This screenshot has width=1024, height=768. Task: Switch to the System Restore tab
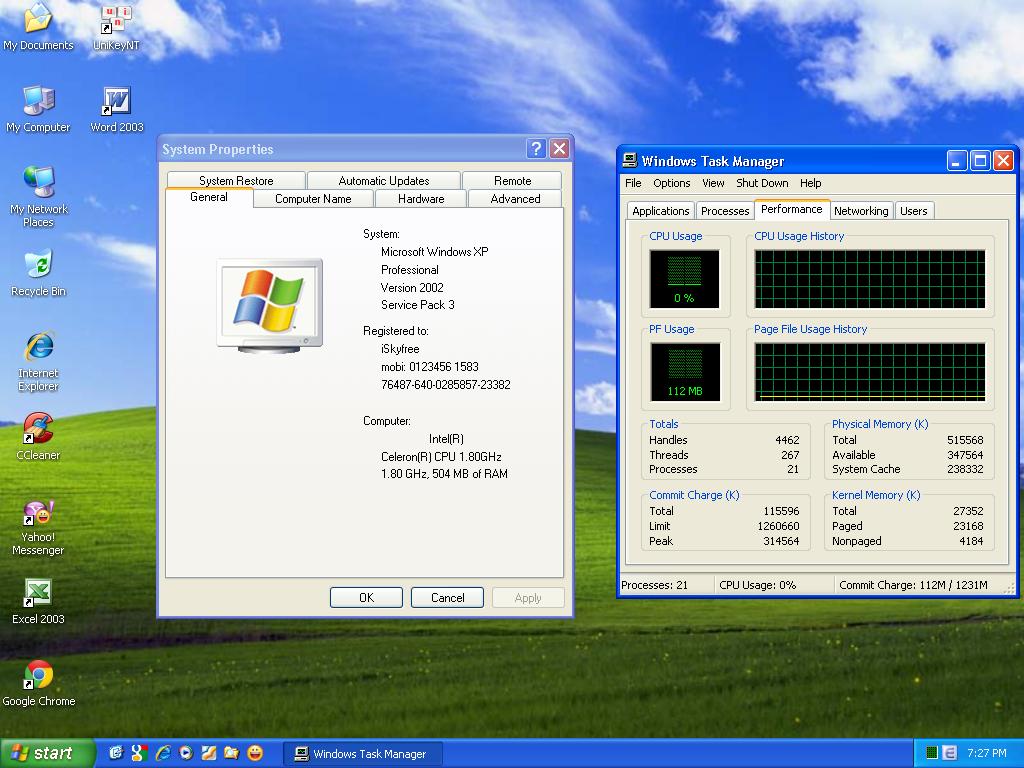(x=236, y=180)
